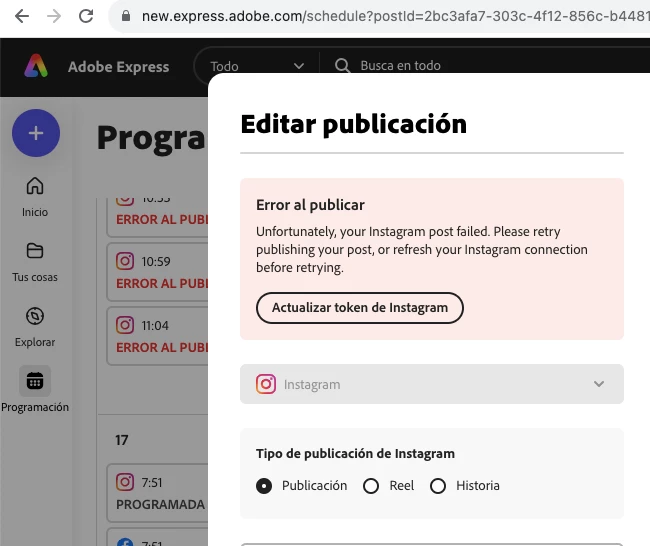The height and width of the screenshot is (546, 650).
Task: Click the Explorar label in sidebar
Action: click(x=35, y=342)
